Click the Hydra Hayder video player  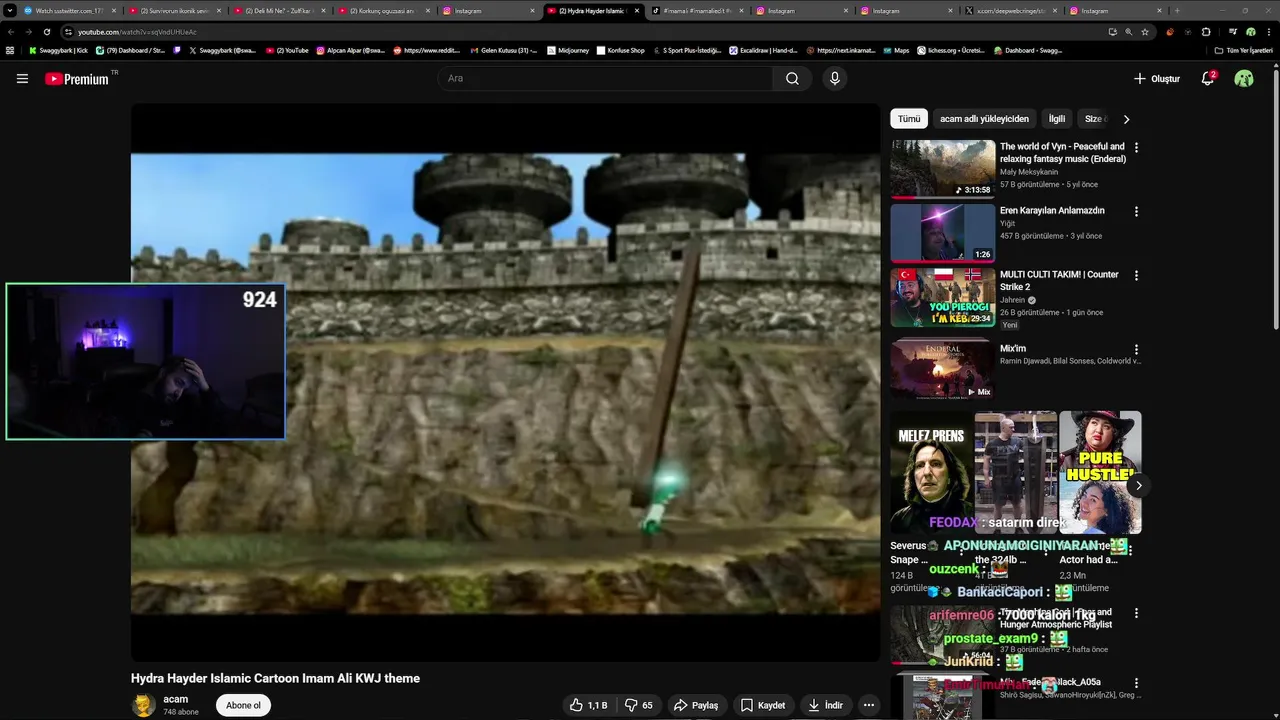(x=505, y=383)
